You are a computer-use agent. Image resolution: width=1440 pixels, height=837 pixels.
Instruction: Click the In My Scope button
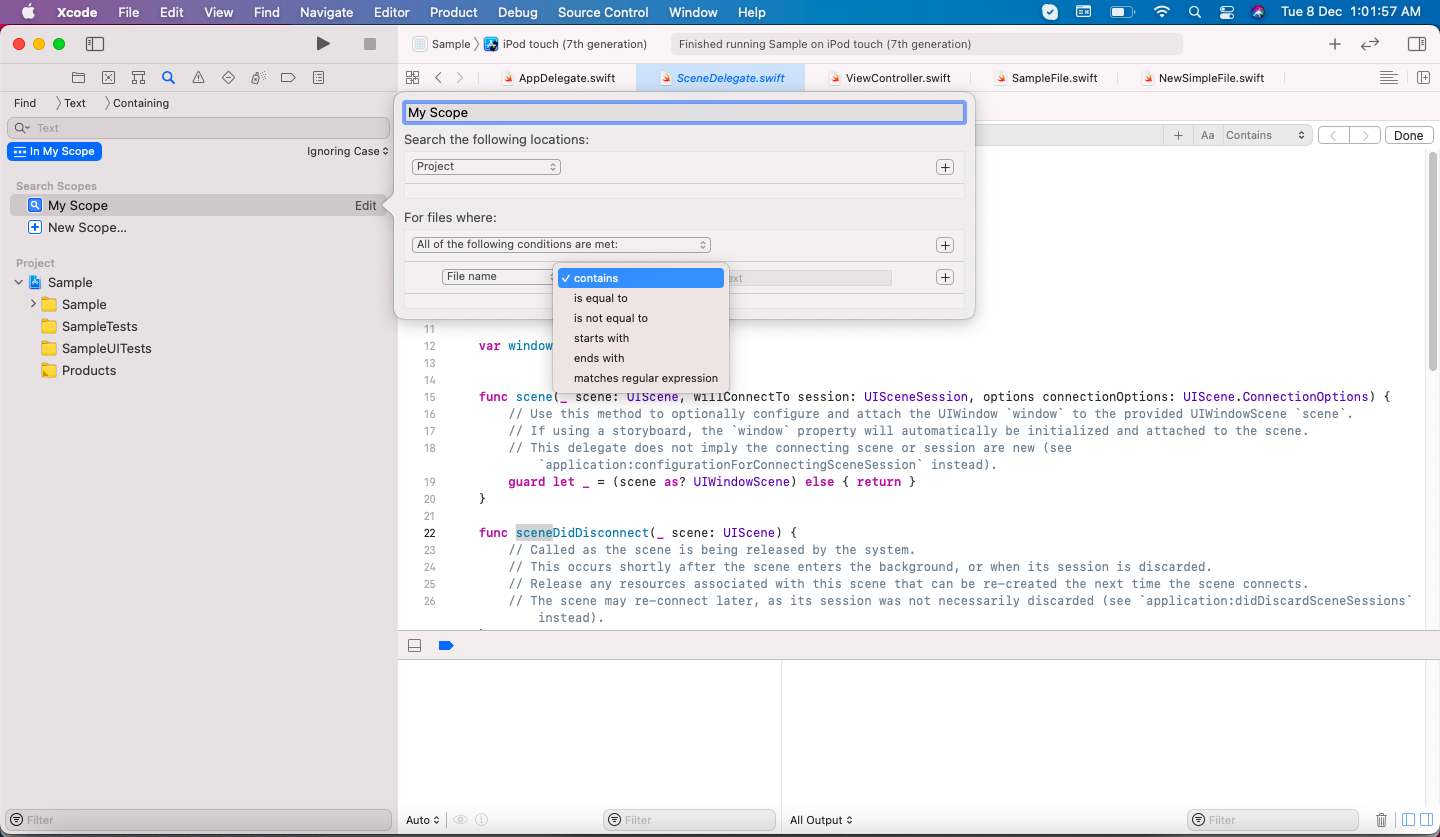[x=55, y=151]
